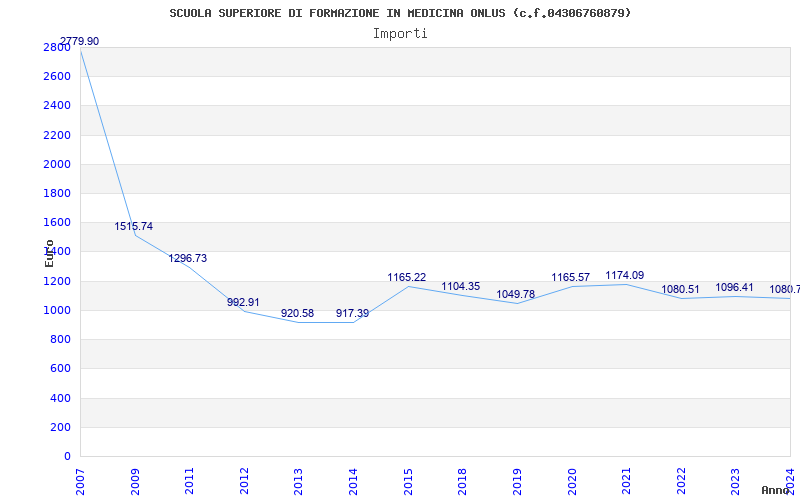The image size is (800, 500).
Task: Click the 200 y-axis tick label
Action: [60, 427]
